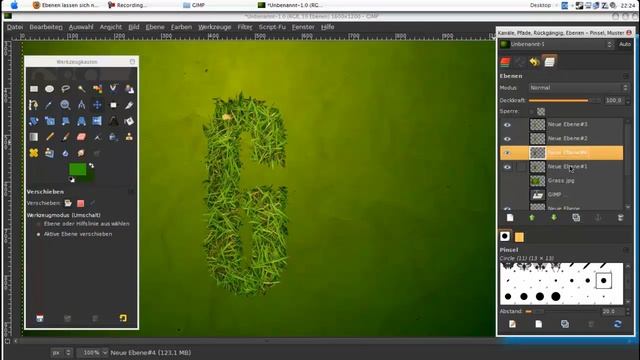The height and width of the screenshot is (360, 640).
Task: Open the px unit dropdown in status bar
Action: 62,352
